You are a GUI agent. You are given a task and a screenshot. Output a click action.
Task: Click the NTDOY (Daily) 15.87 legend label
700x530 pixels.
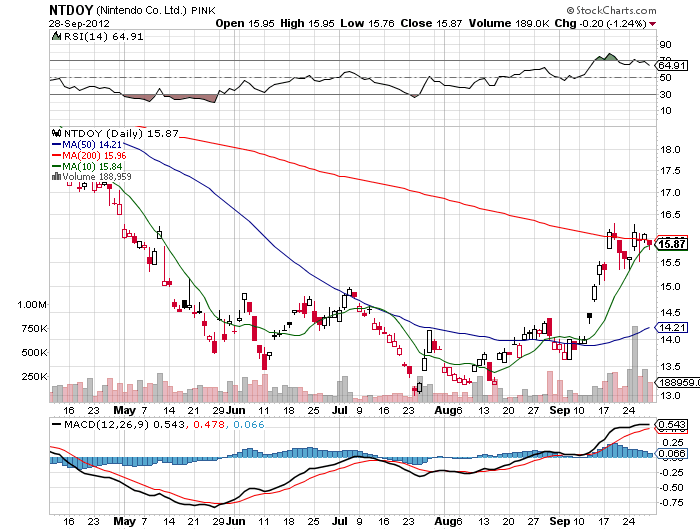[x=121, y=133]
